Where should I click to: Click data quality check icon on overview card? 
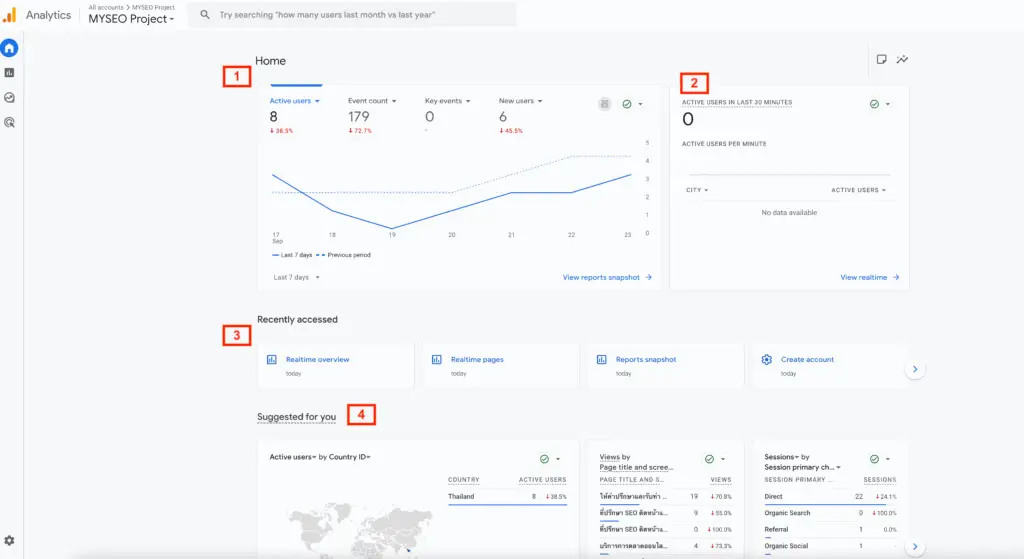(x=627, y=104)
